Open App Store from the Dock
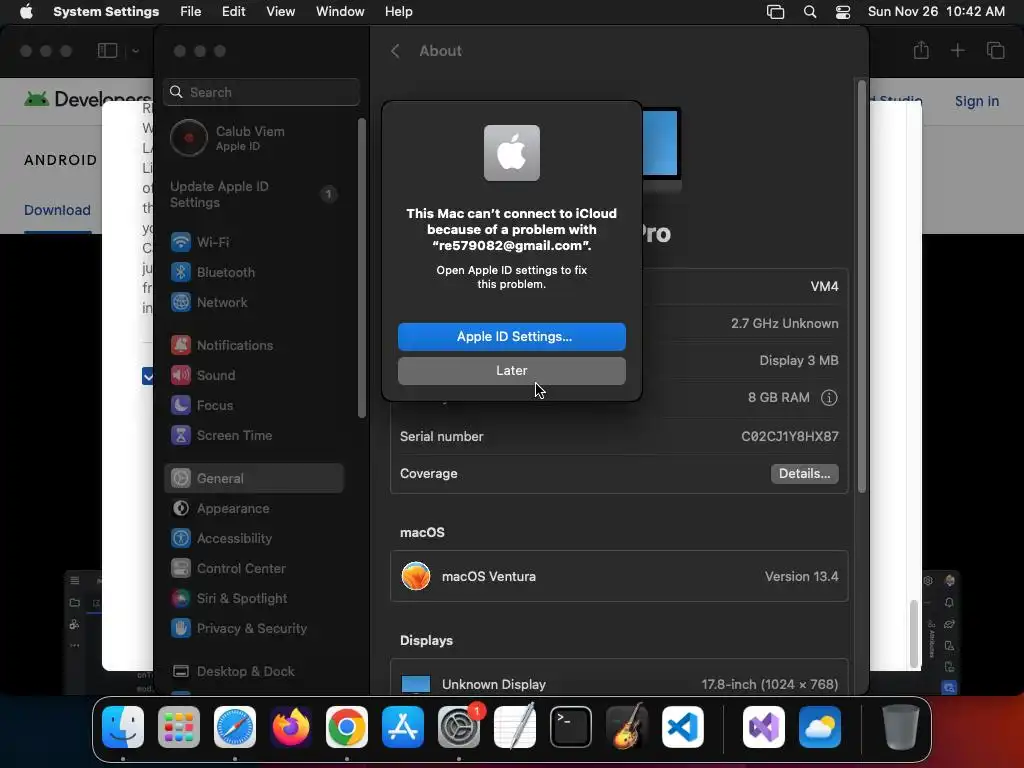Image resolution: width=1024 pixels, height=768 pixels. tap(403, 727)
